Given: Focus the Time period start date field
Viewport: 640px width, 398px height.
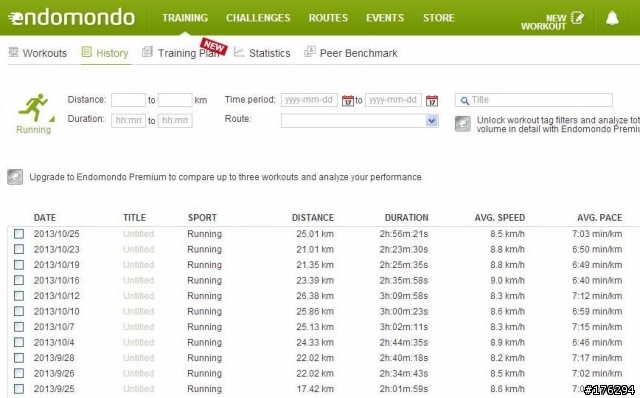Looking at the screenshot, I should click(309, 100).
